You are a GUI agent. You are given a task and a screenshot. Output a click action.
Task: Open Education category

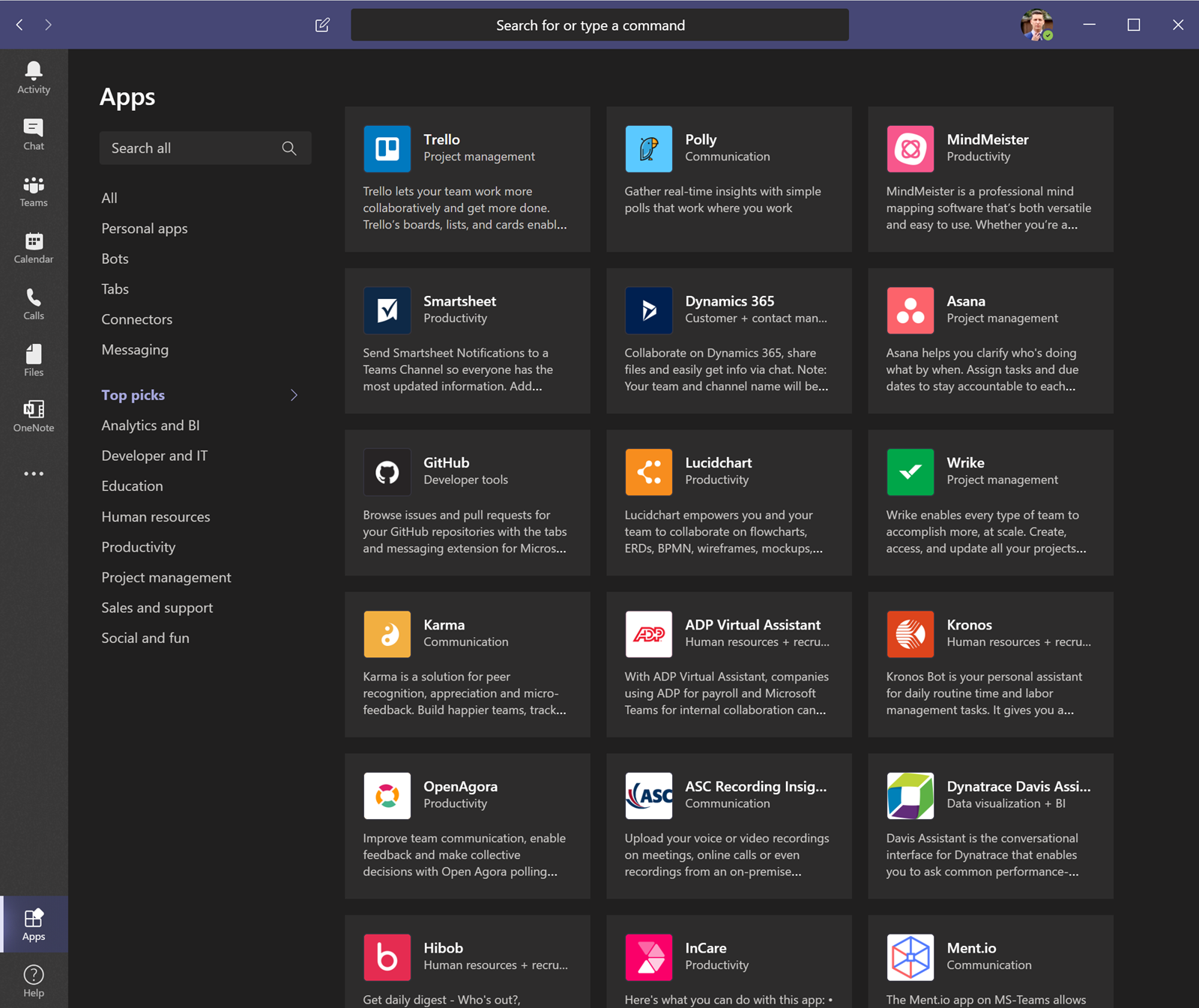[133, 486]
